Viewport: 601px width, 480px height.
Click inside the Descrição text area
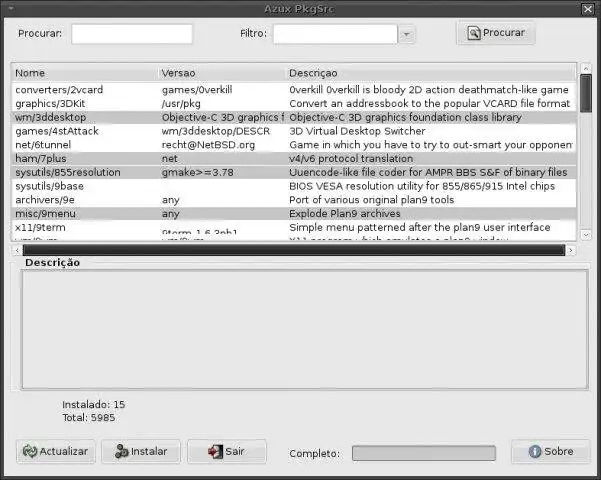(x=305, y=329)
